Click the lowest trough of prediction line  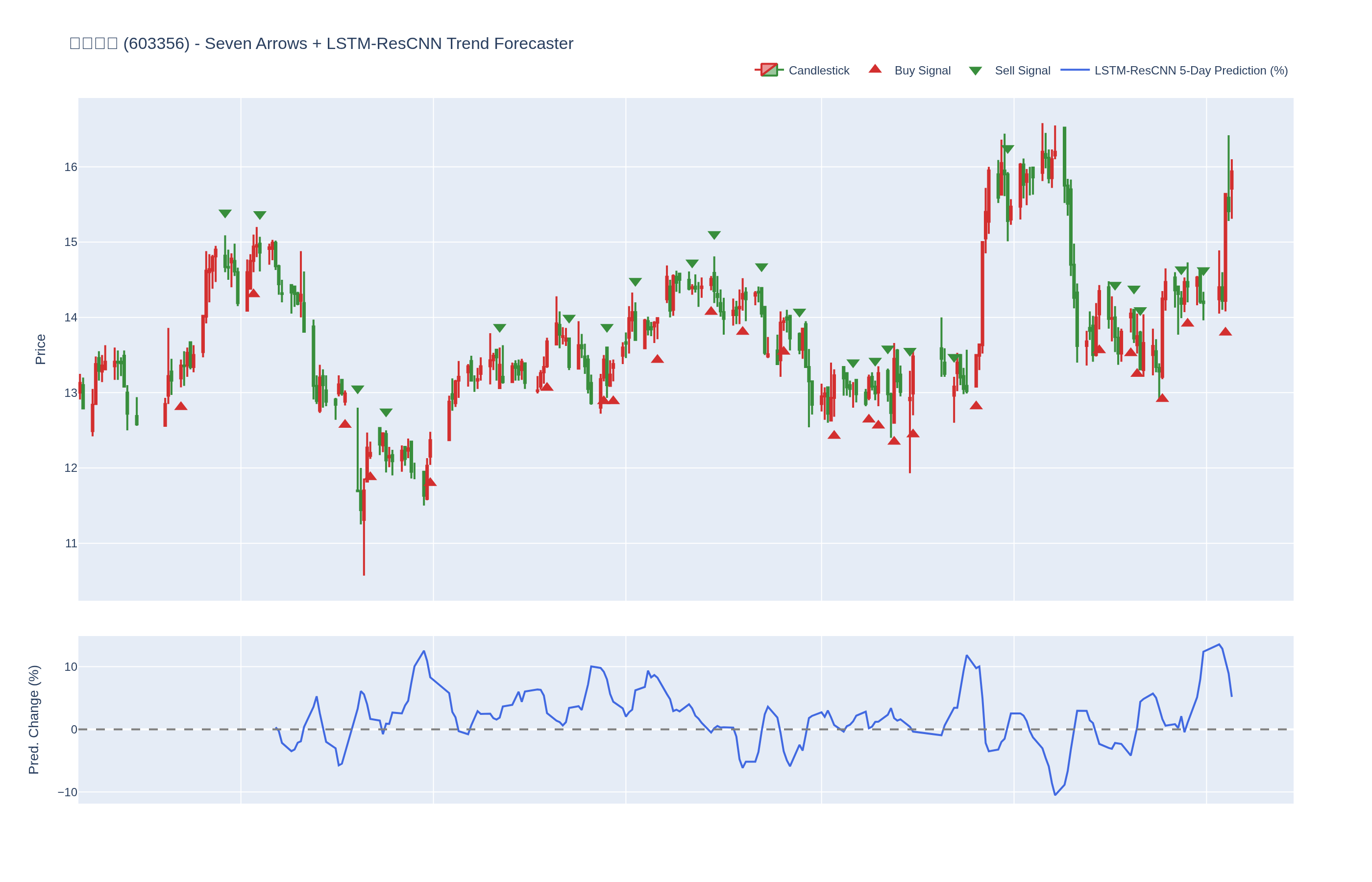(x=1055, y=794)
